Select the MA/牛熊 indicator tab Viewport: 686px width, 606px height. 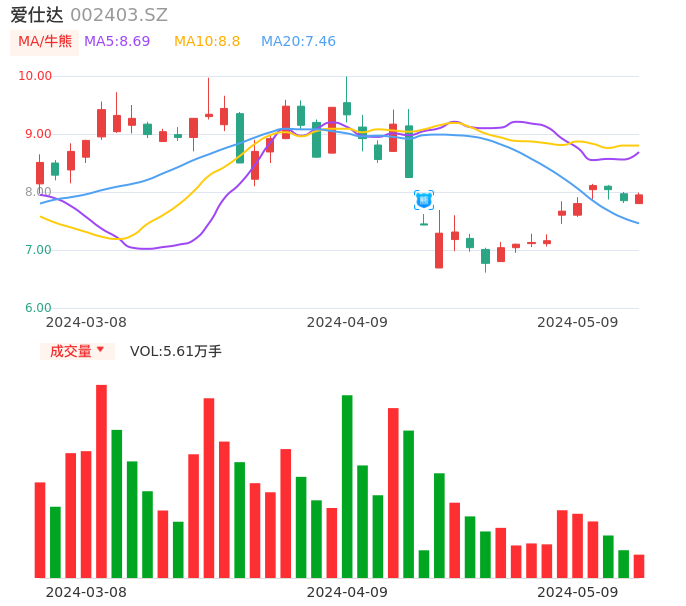click(45, 42)
